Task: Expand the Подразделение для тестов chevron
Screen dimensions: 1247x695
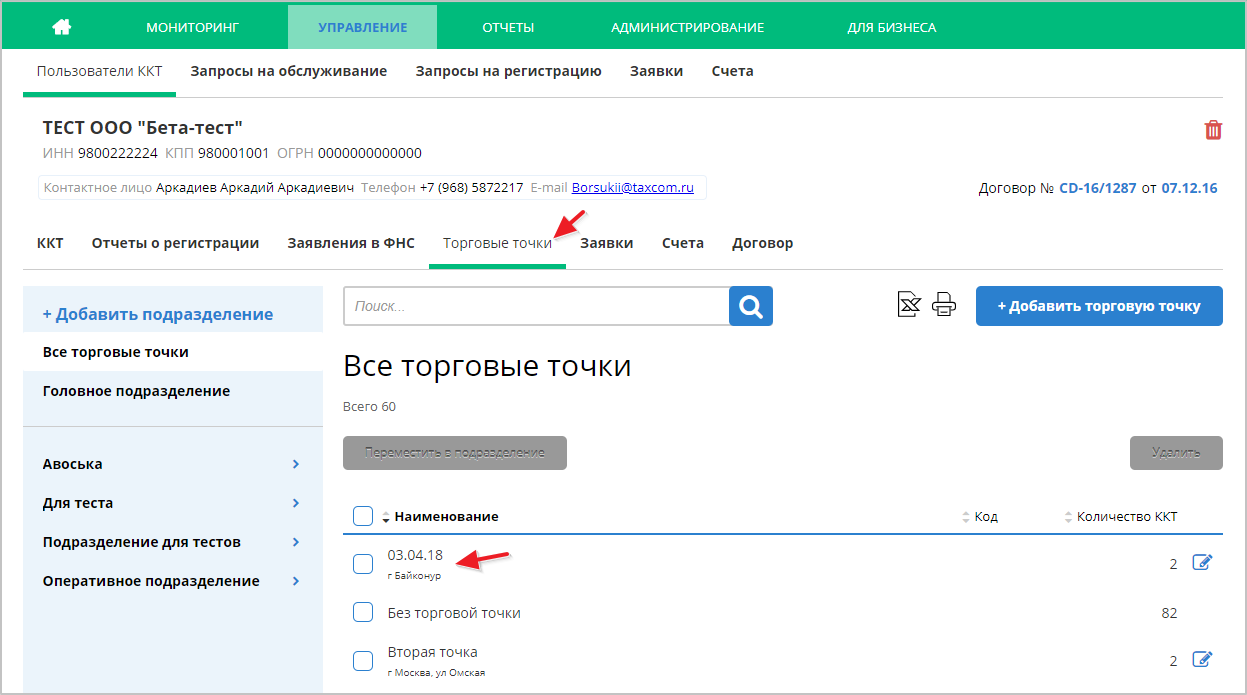Action: click(x=296, y=542)
